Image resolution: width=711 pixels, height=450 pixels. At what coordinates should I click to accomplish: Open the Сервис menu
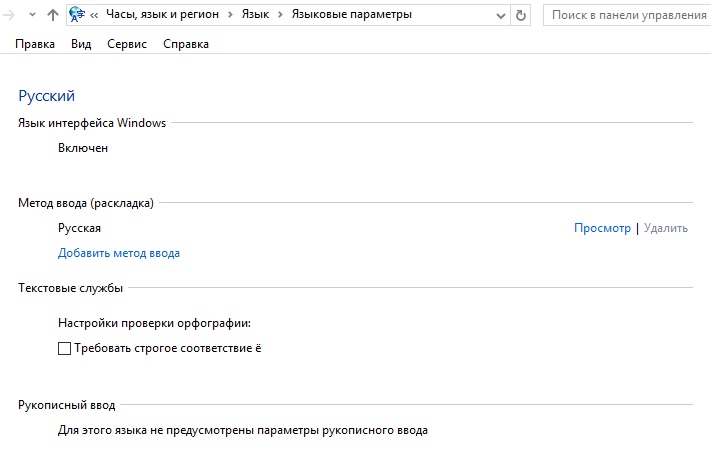tap(127, 45)
